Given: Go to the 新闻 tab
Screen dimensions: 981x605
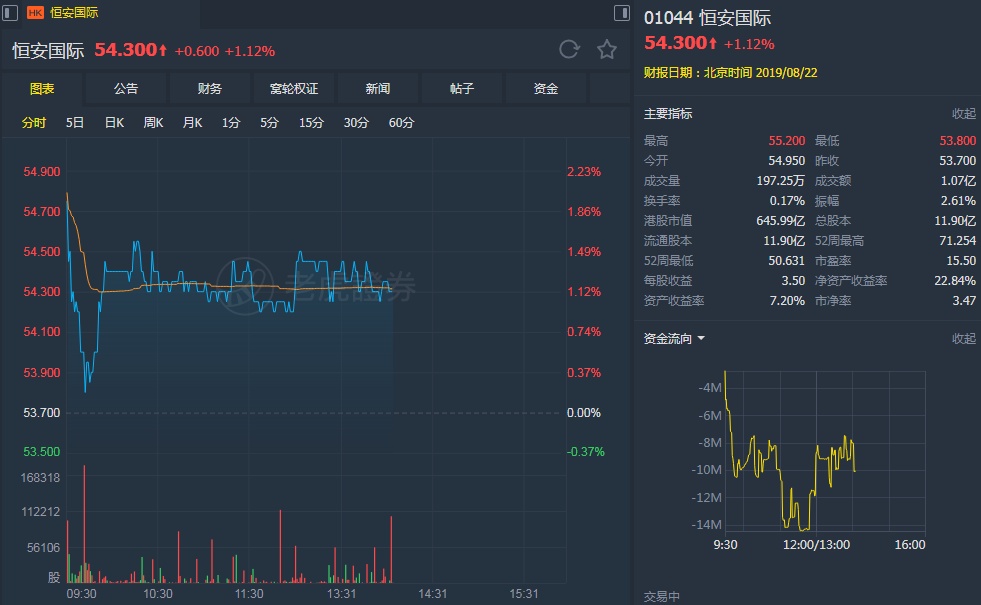Looking at the screenshot, I should coord(378,89).
